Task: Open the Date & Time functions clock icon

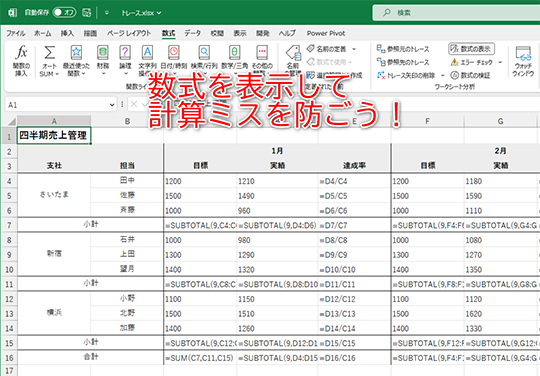Action: [x=174, y=53]
